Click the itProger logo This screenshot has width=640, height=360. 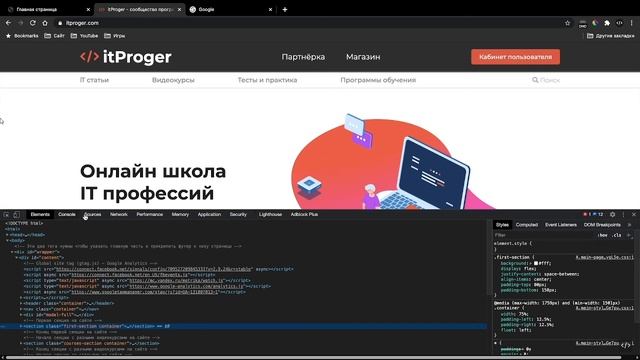coord(126,57)
